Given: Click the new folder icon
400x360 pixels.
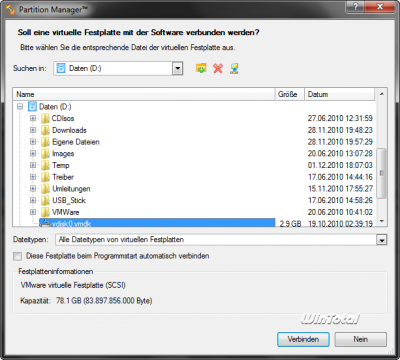Looking at the screenshot, I should point(201,68).
